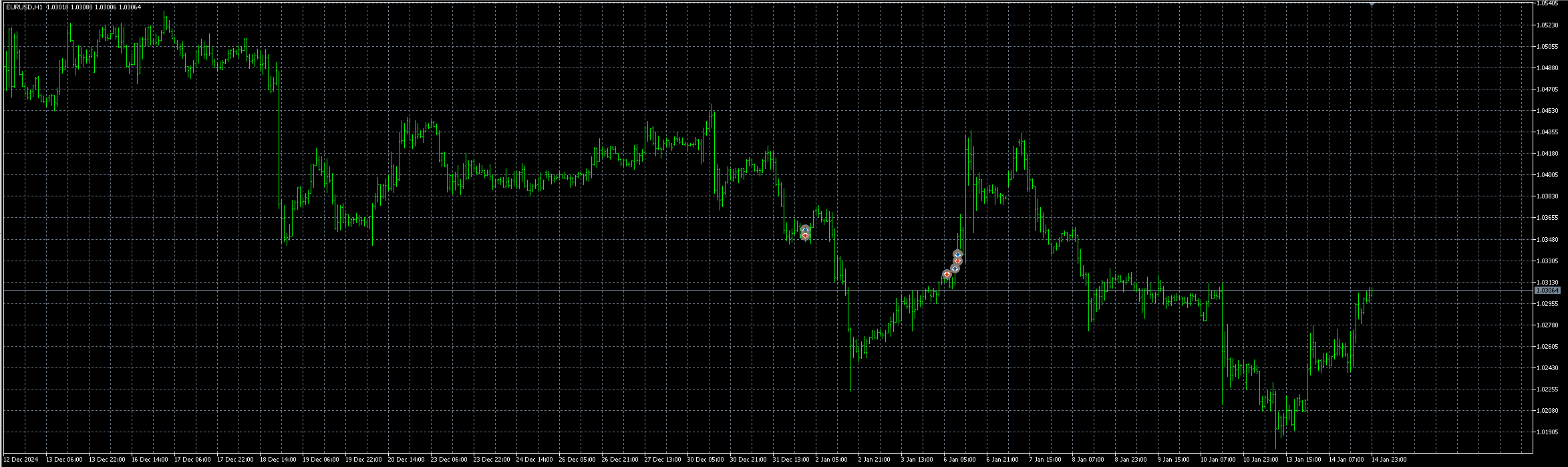Click the 6 Jan 05:00 time label
1568x467 pixels.
(960, 460)
